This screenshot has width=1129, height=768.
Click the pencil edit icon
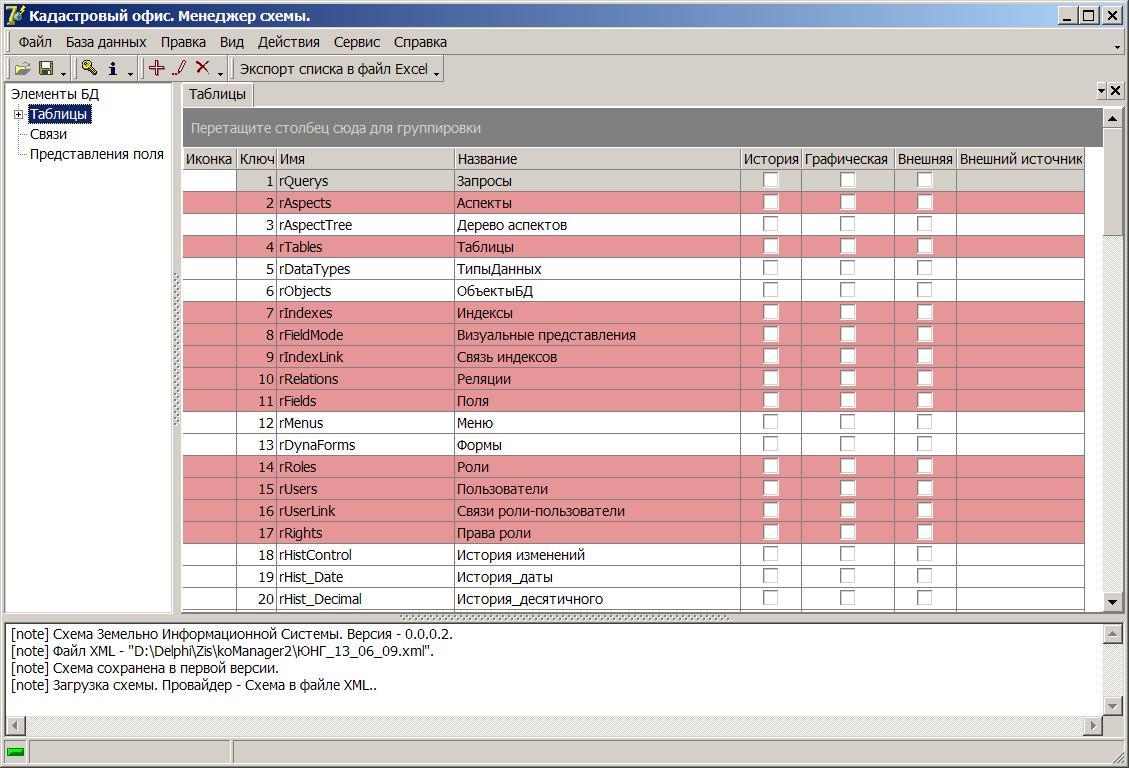pyautogui.click(x=180, y=68)
